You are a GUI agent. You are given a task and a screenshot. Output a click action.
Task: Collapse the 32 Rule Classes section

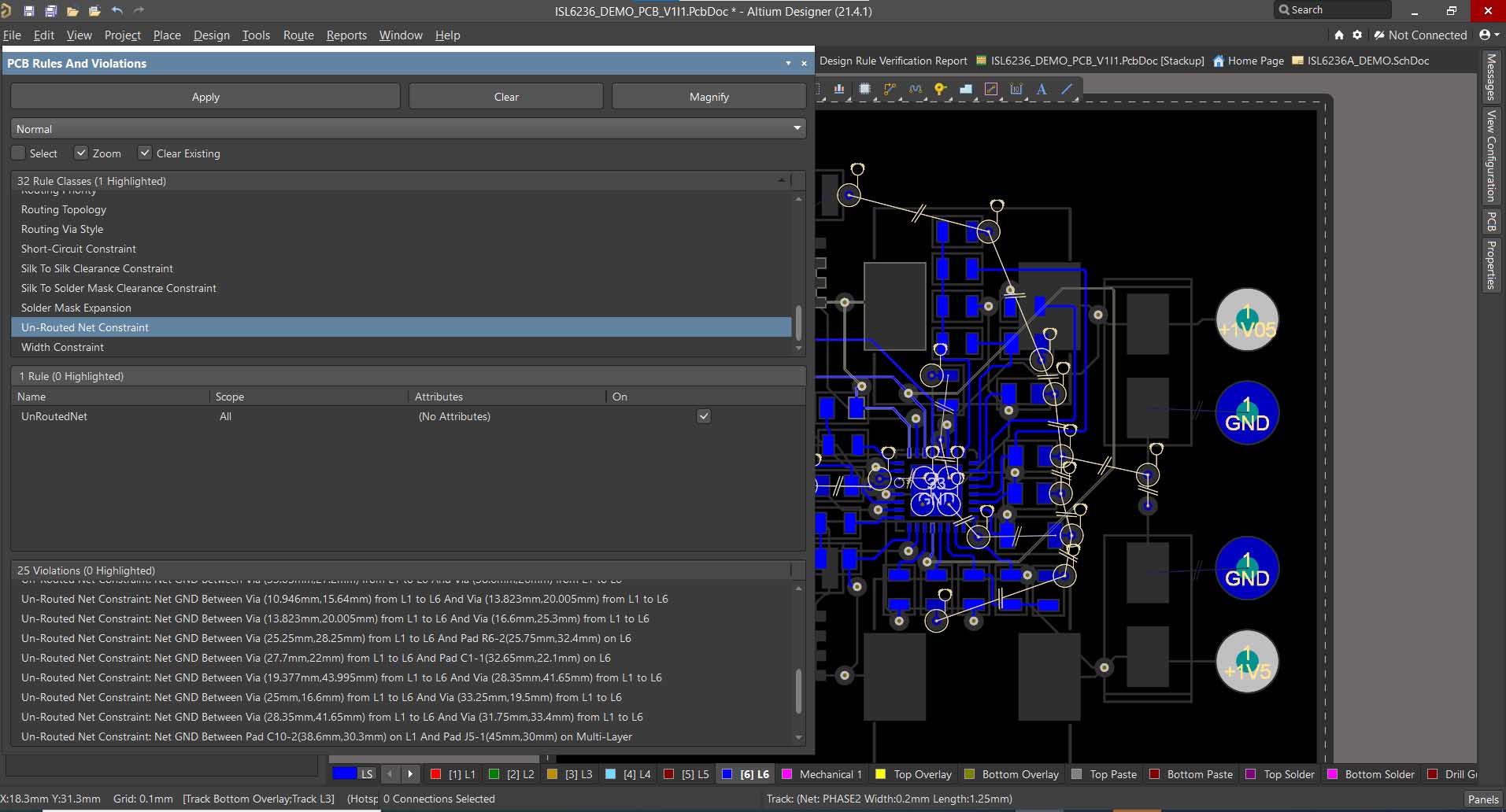coord(781,181)
